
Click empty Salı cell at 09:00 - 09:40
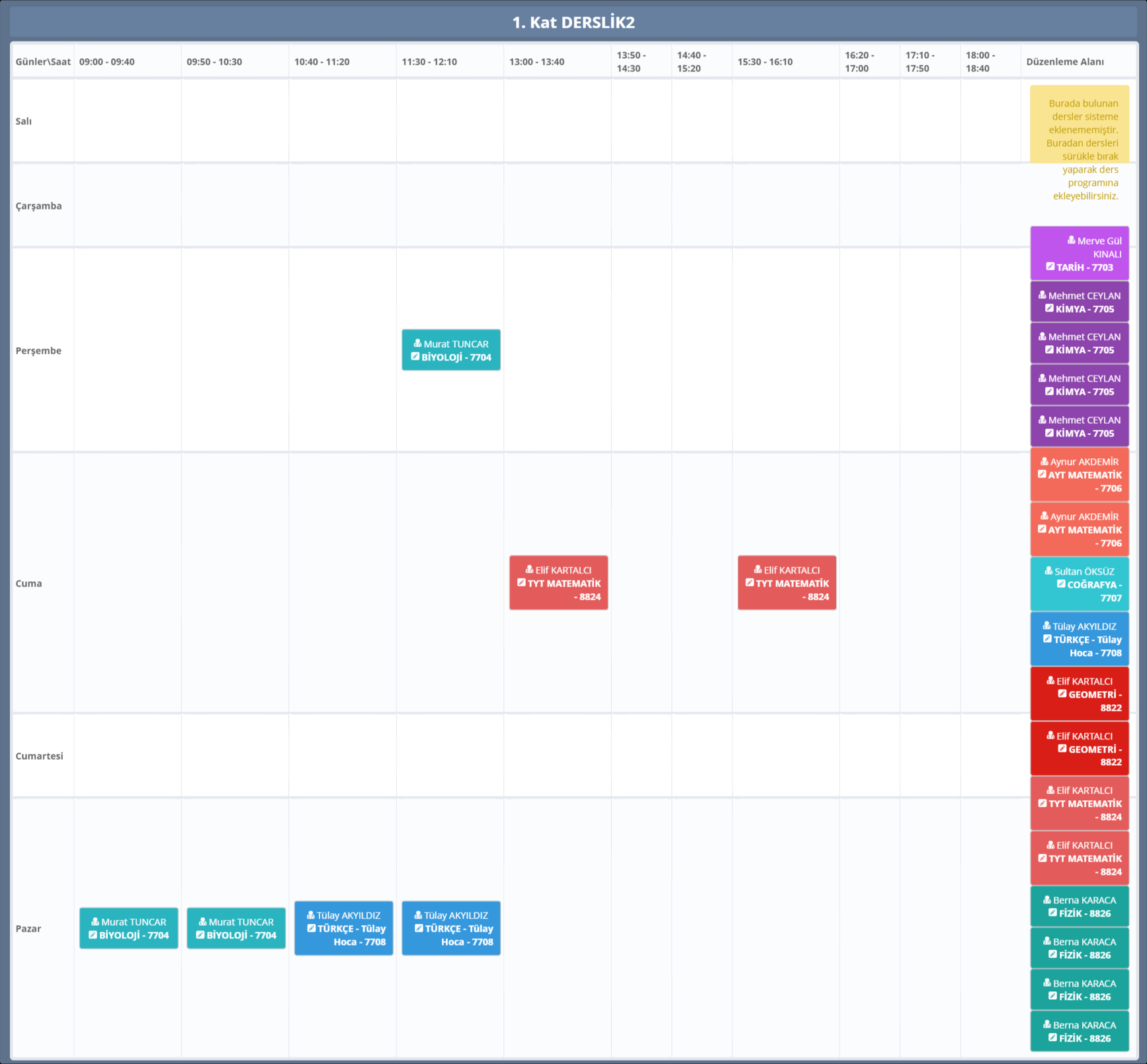(128, 121)
